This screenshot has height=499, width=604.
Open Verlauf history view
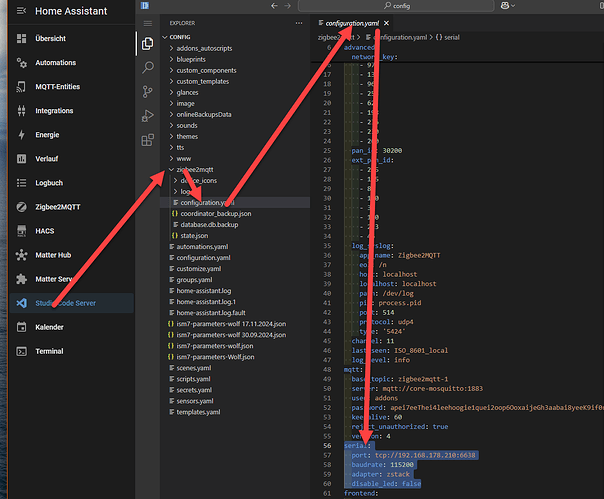[x=71, y=159]
